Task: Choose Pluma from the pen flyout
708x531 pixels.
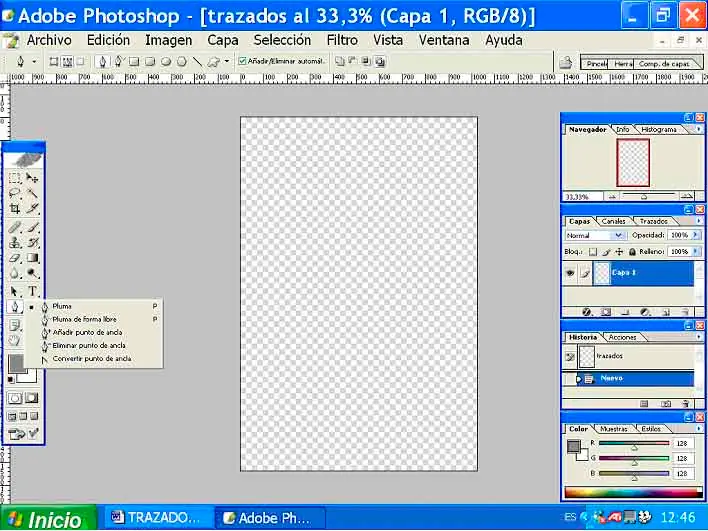Action: (62, 306)
